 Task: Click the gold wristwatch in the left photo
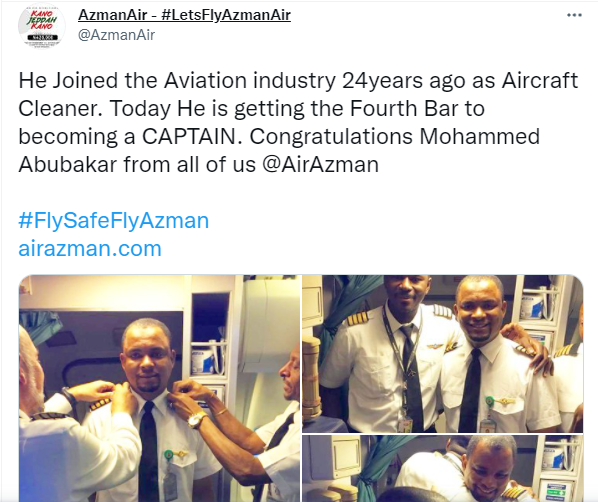coord(196,420)
